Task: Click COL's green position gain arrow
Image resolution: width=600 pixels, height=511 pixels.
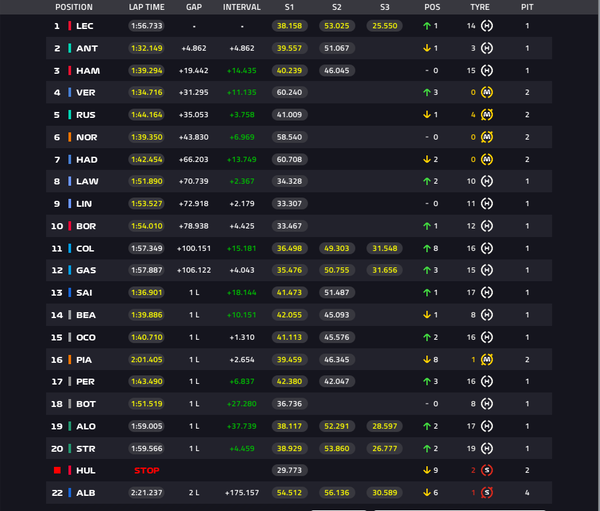Action: 427,248
